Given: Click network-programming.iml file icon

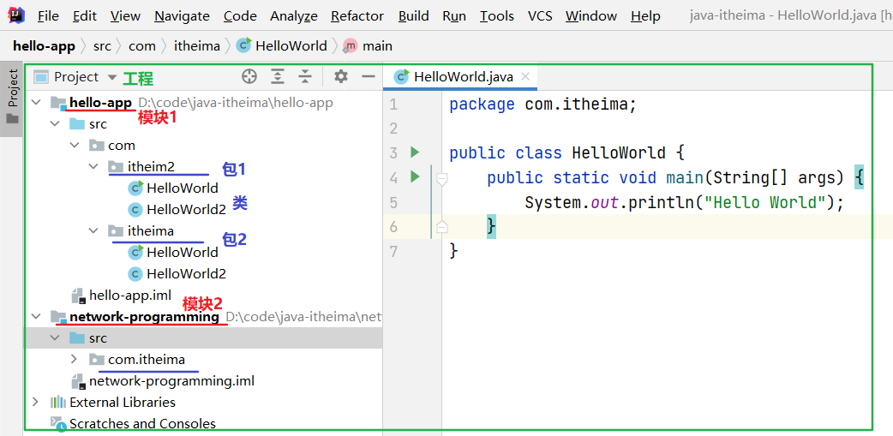Looking at the screenshot, I should click(79, 381).
